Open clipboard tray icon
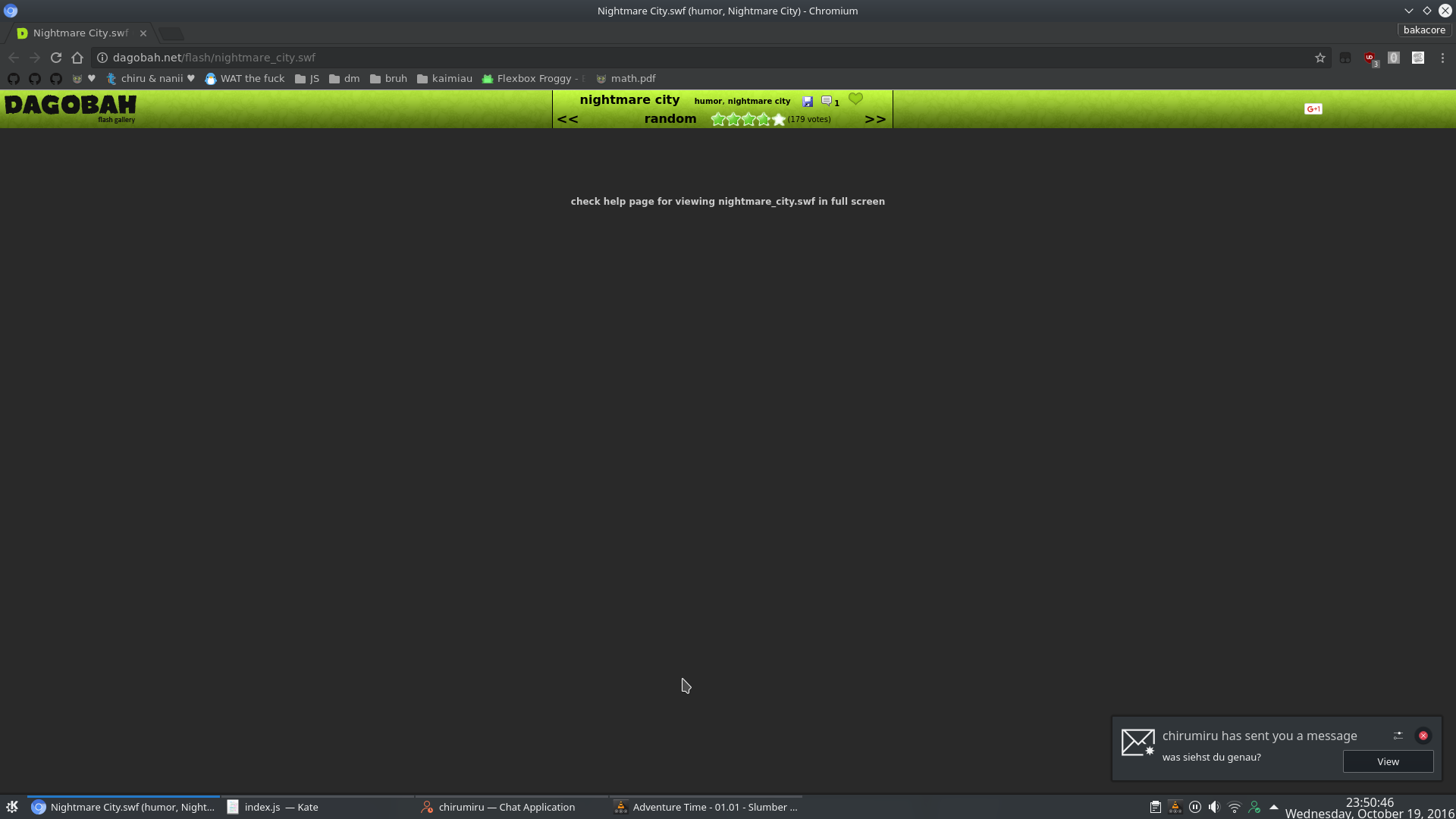 coord(1155,807)
